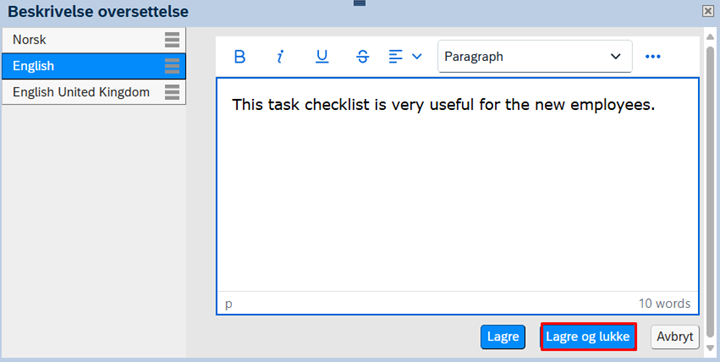Toggle Italic formatting icon
The width and height of the screenshot is (720, 362).
(280, 57)
